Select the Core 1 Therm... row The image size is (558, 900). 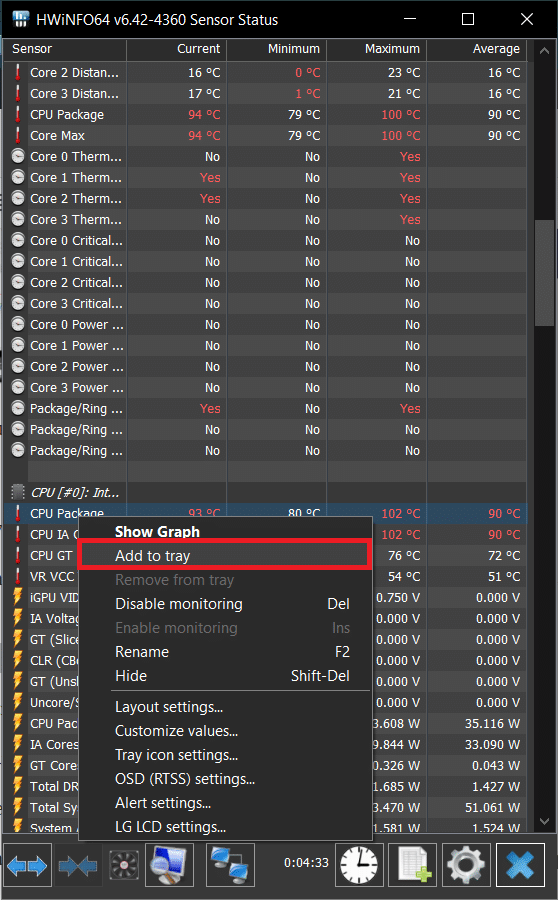coord(265,177)
